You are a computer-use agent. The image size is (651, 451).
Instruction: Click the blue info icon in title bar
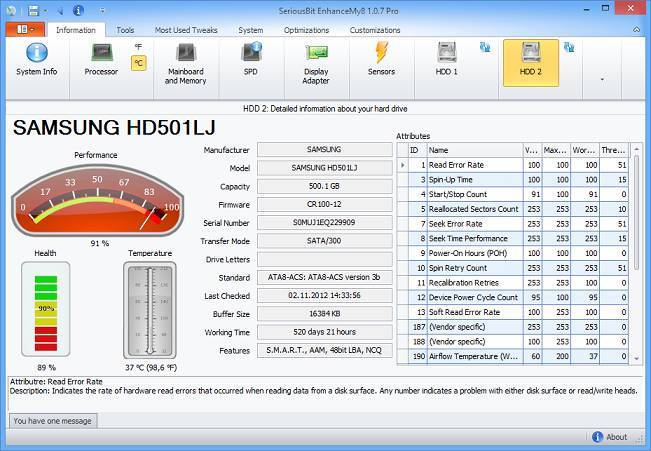[78, 10]
